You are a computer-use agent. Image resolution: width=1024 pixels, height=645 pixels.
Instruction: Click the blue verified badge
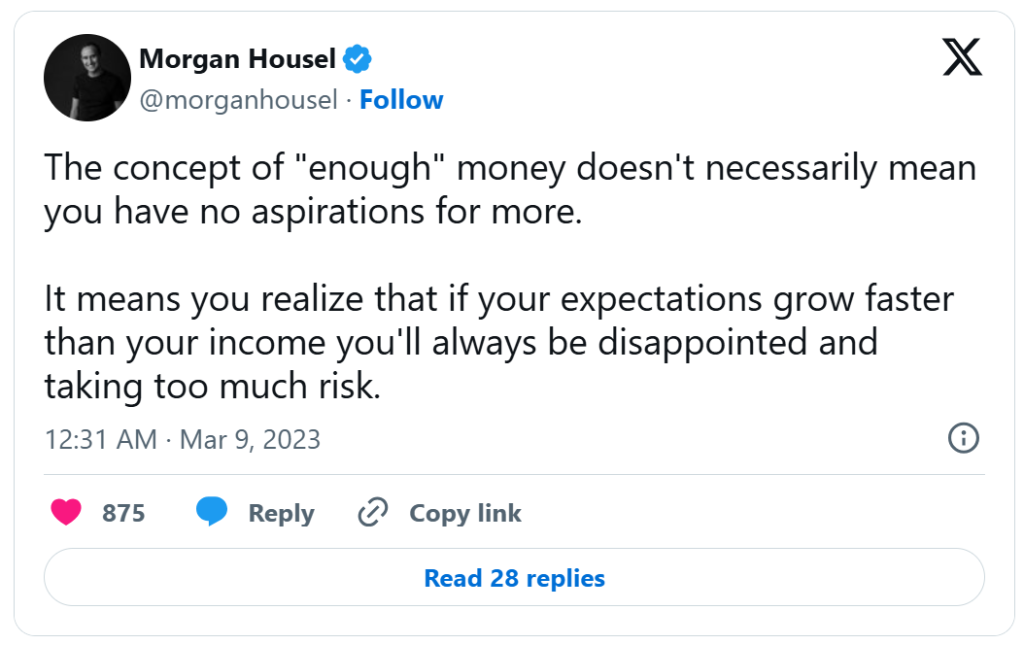[358, 60]
